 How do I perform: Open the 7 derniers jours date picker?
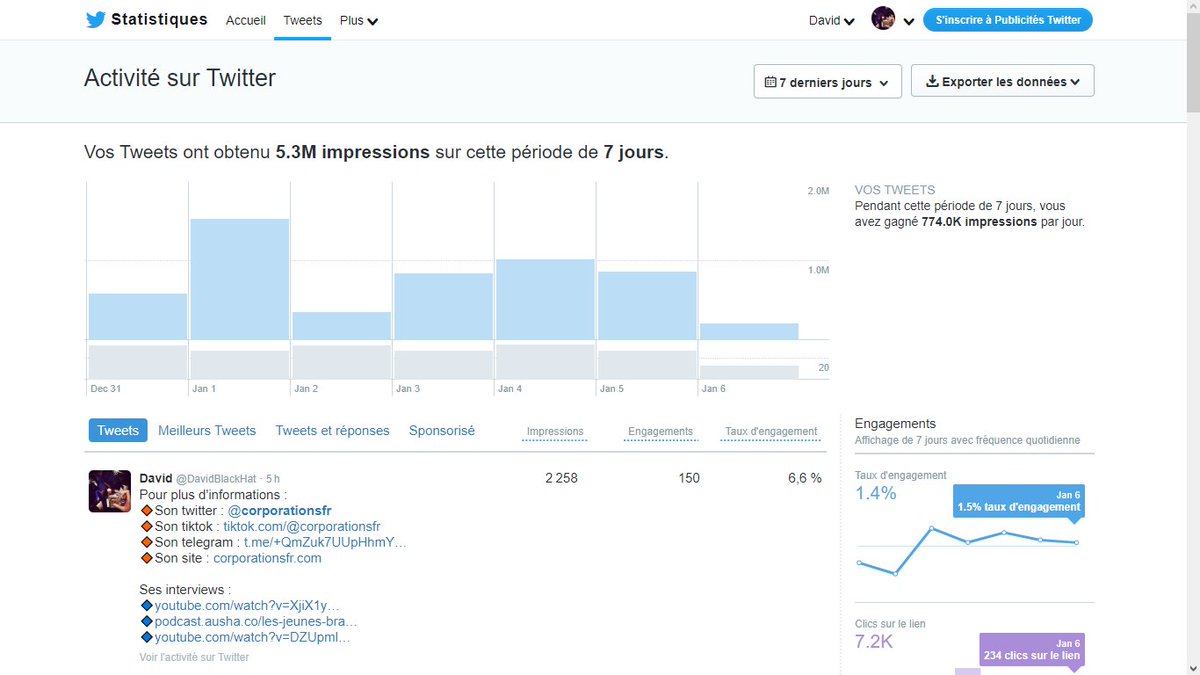coord(828,82)
